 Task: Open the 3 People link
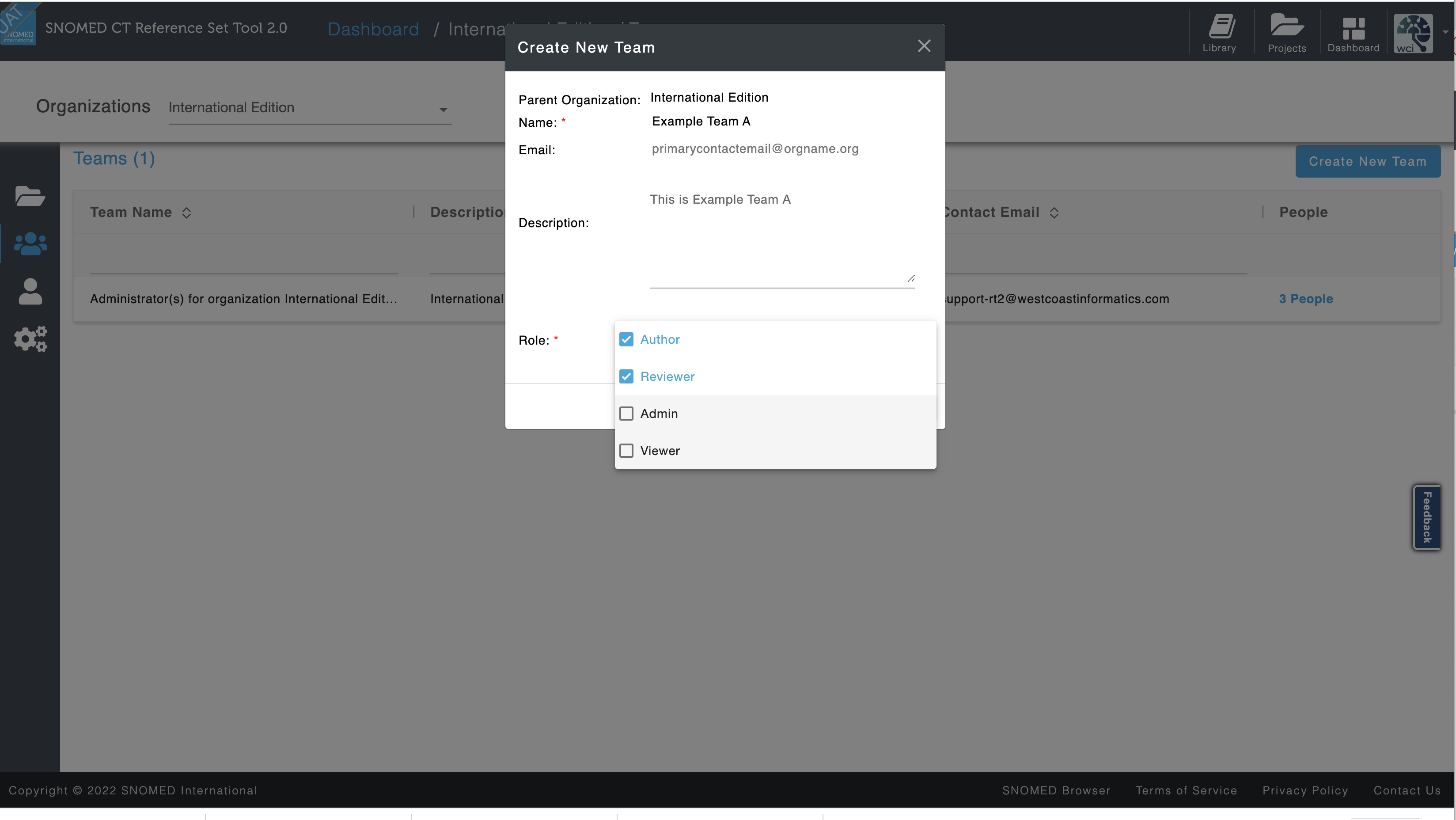point(1306,299)
